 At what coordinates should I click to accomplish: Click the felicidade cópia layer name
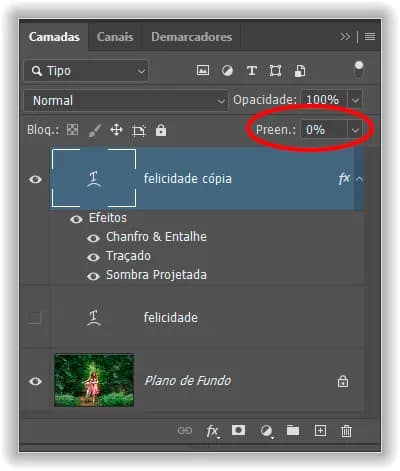pos(188,179)
